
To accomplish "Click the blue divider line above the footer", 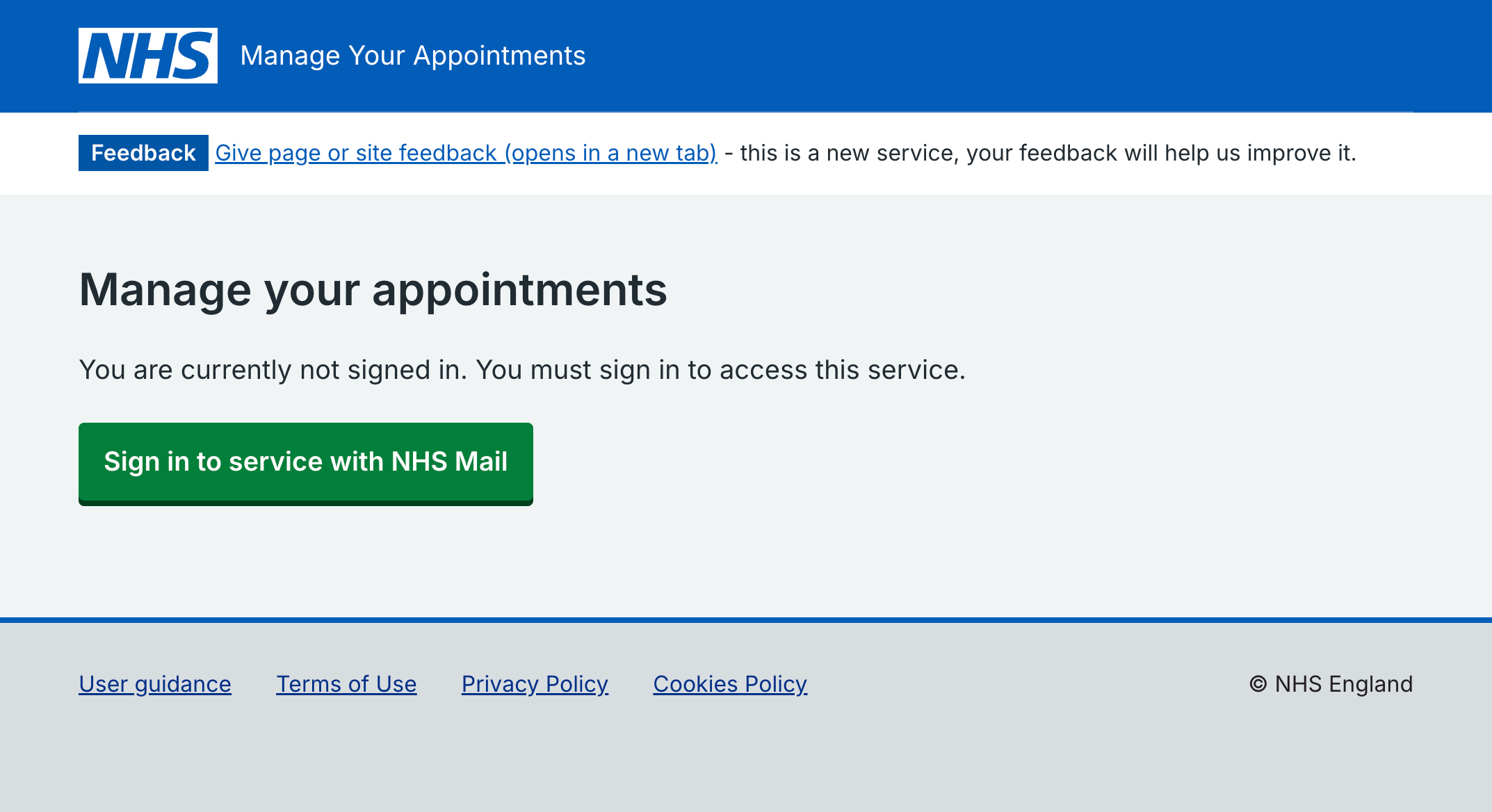I will (x=746, y=619).
